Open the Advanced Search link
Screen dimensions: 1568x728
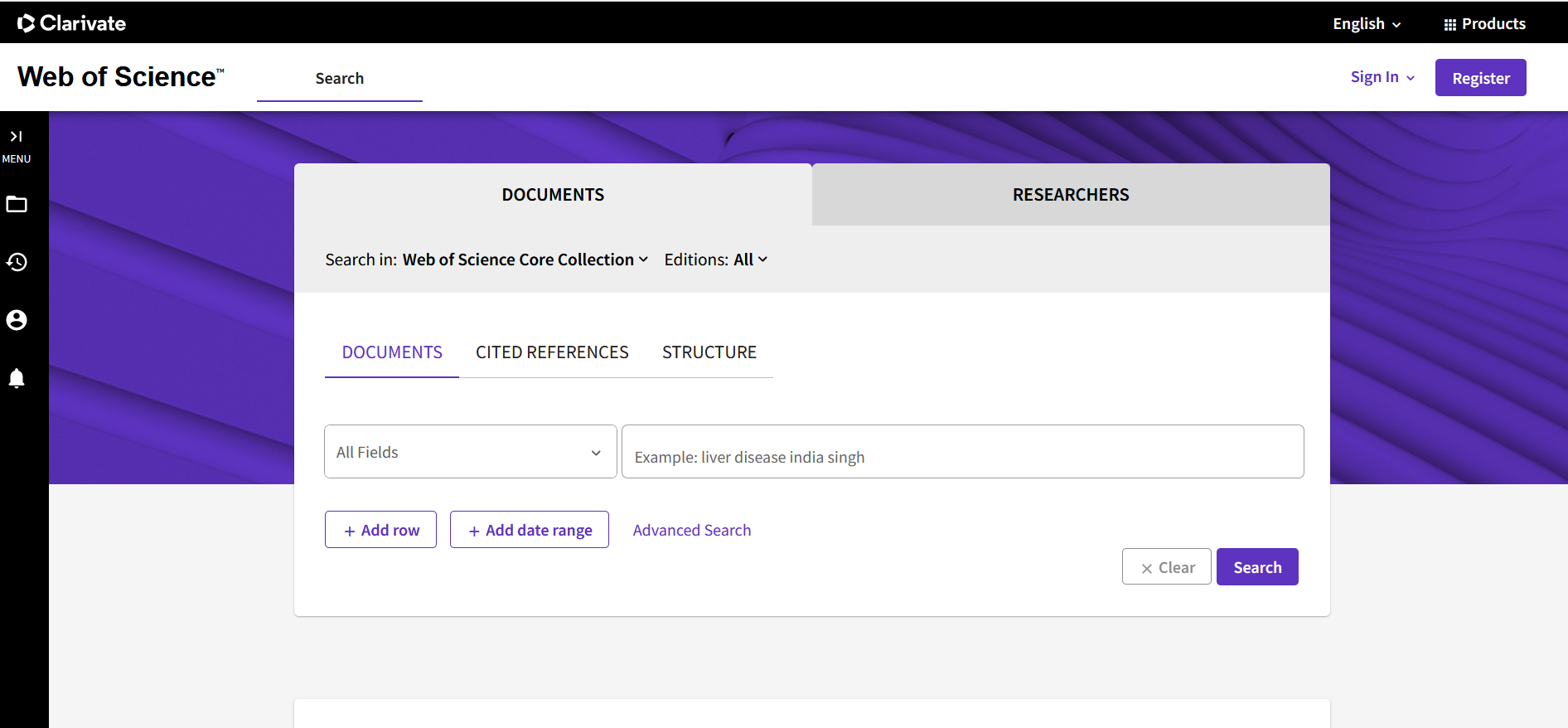(692, 530)
